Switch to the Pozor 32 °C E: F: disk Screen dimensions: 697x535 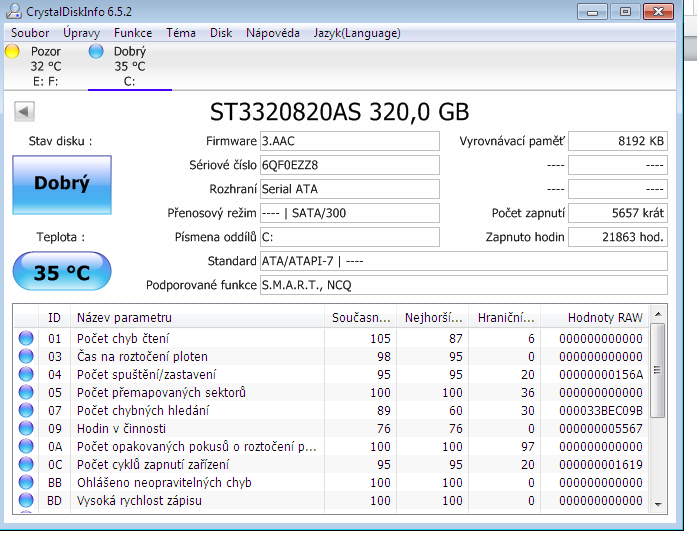[x=45, y=66]
